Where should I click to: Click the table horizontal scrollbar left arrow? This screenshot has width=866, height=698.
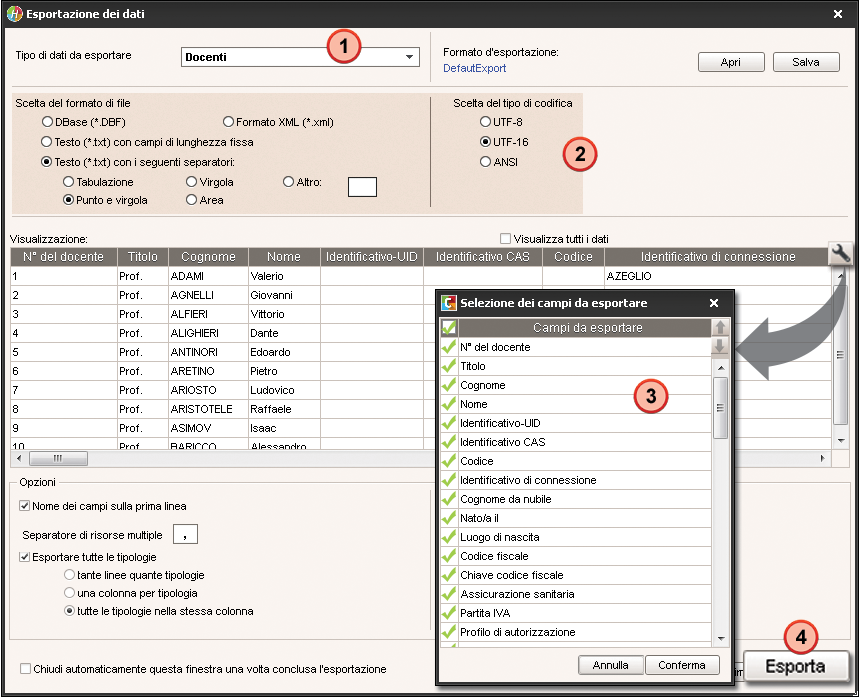[19, 458]
